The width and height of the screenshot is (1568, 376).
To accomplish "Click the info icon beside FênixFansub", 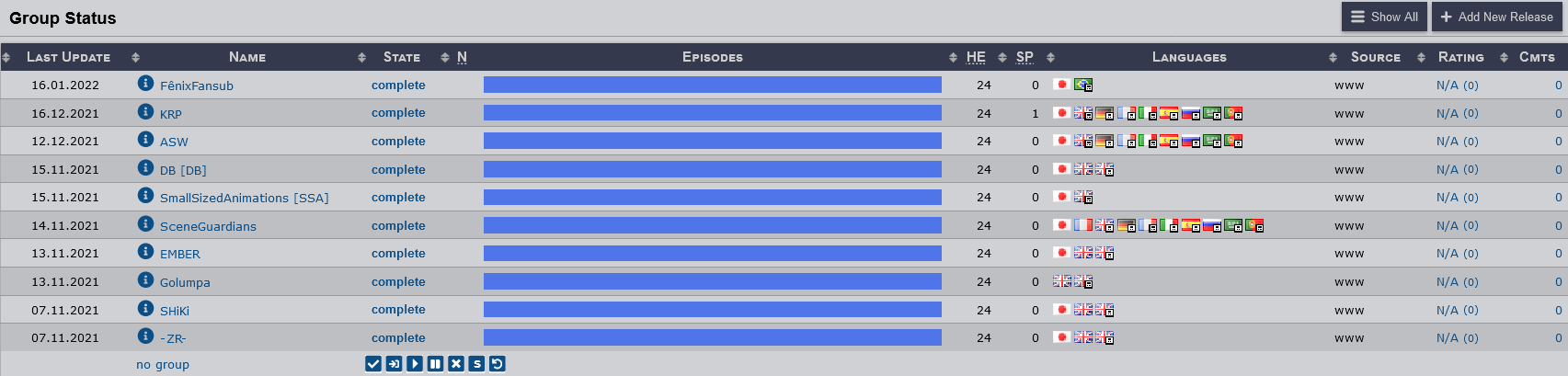I will coord(145,83).
